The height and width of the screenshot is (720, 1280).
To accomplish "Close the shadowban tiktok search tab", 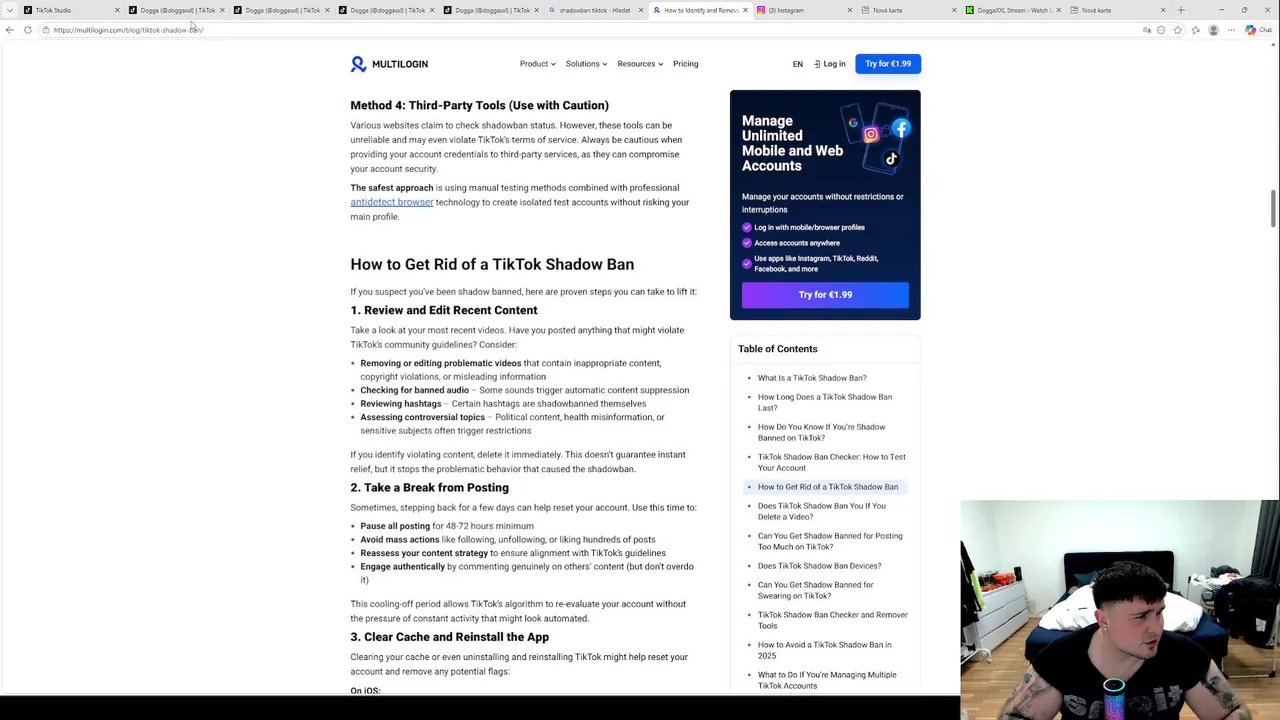I will pos(641,10).
